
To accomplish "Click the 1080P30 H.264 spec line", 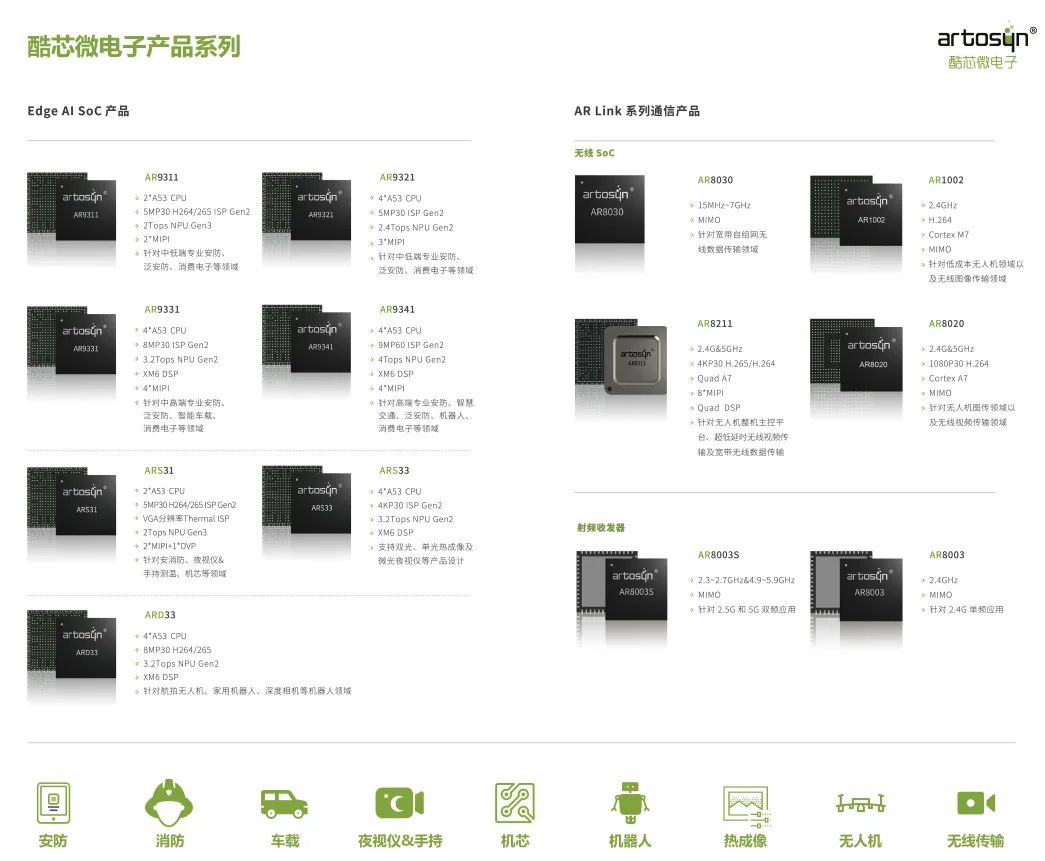I will pos(959,364).
